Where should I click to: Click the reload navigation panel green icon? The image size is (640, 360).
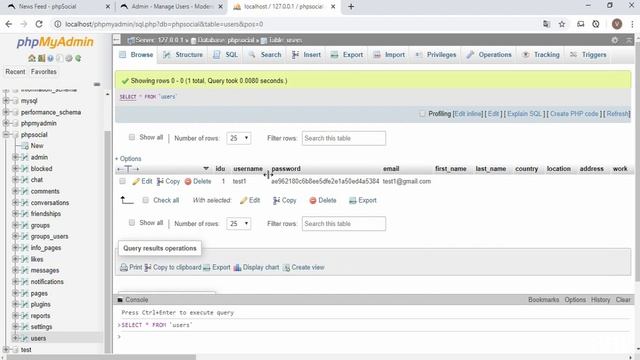(78, 58)
